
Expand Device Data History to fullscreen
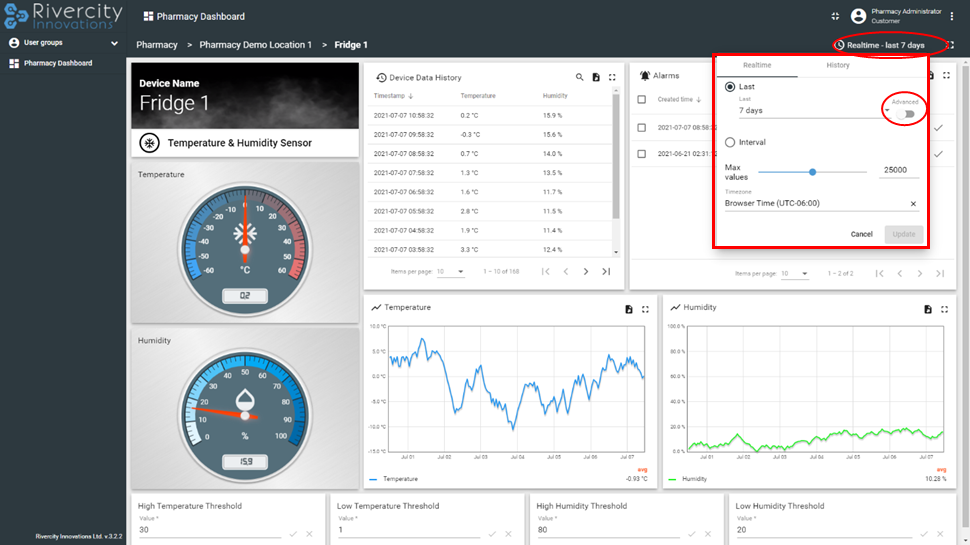612,77
